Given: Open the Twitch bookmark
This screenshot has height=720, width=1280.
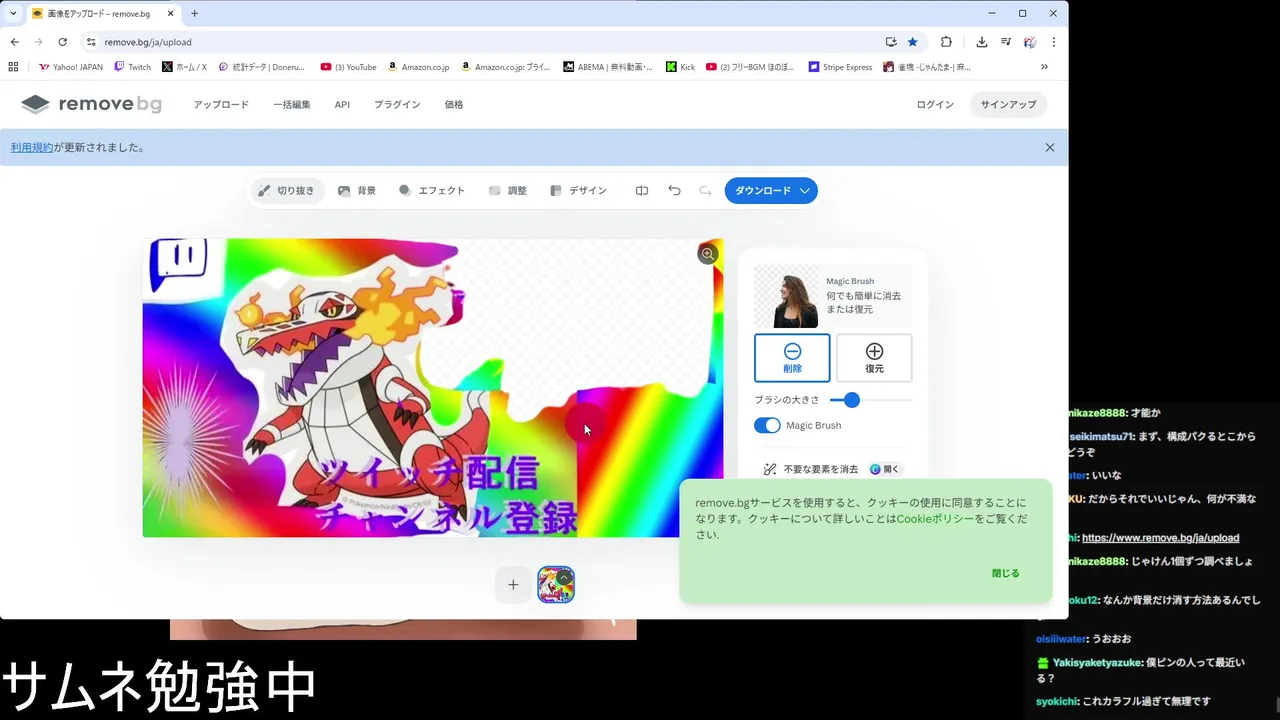Looking at the screenshot, I should pyautogui.click(x=133, y=67).
